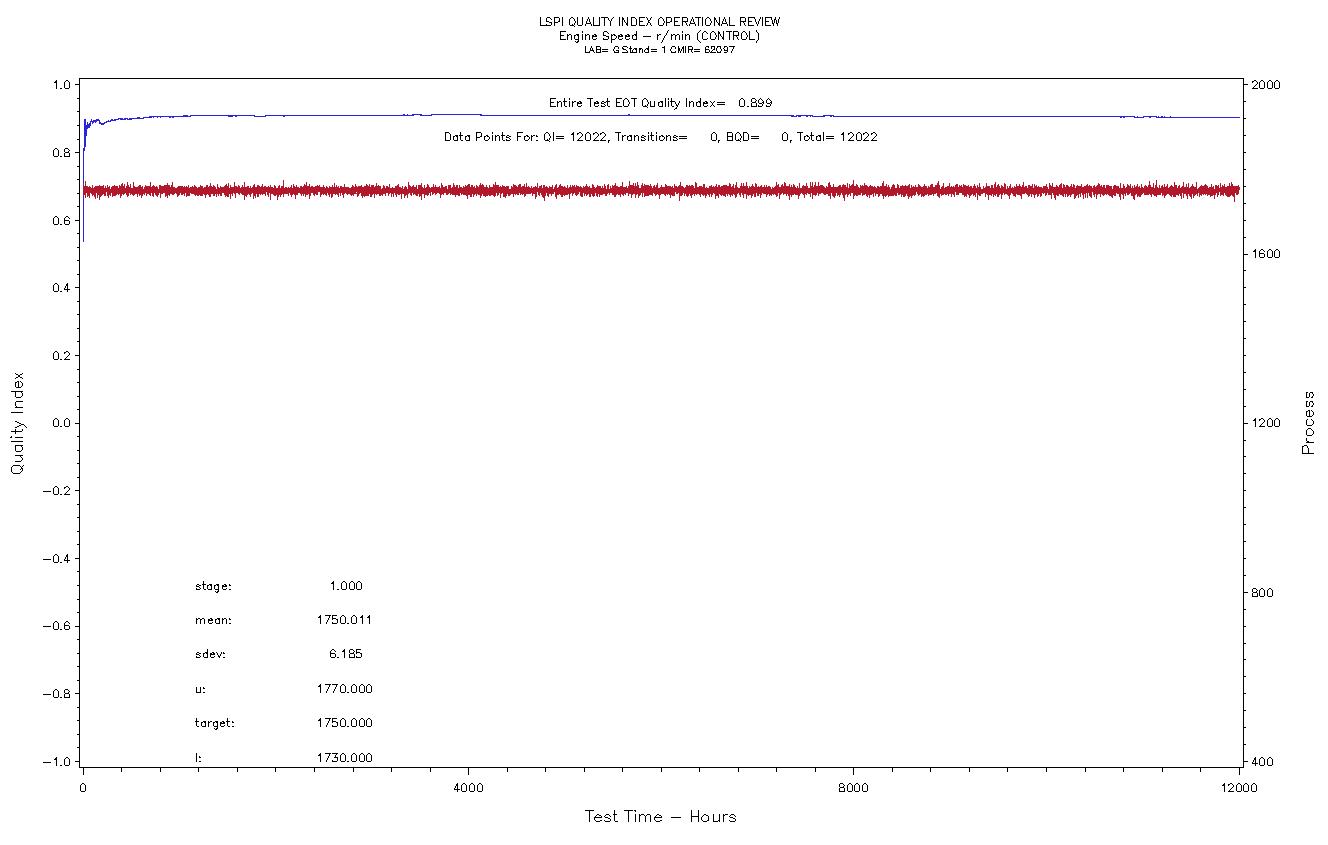This screenshot has height=845, width=1328.
Task: Click the blue quality index curve
Action: [660, 115]
